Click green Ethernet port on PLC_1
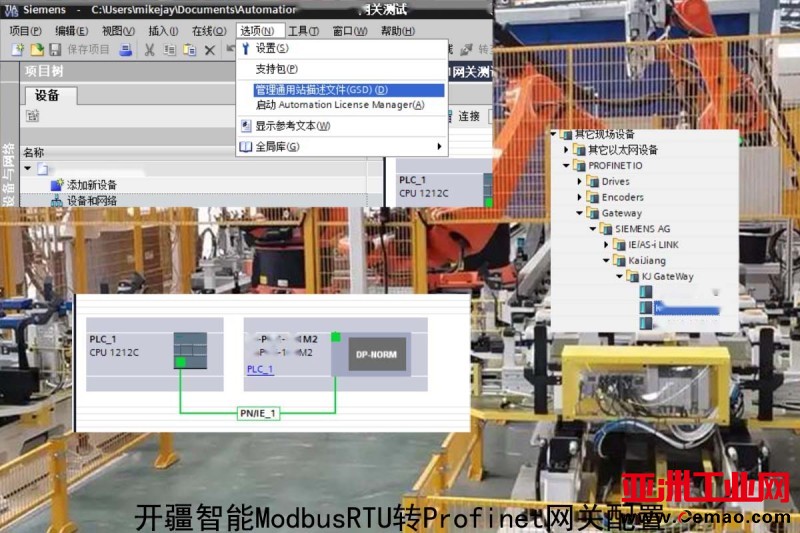Image resolution: width=800 pixels, height=533 pixels. point(181,362)
